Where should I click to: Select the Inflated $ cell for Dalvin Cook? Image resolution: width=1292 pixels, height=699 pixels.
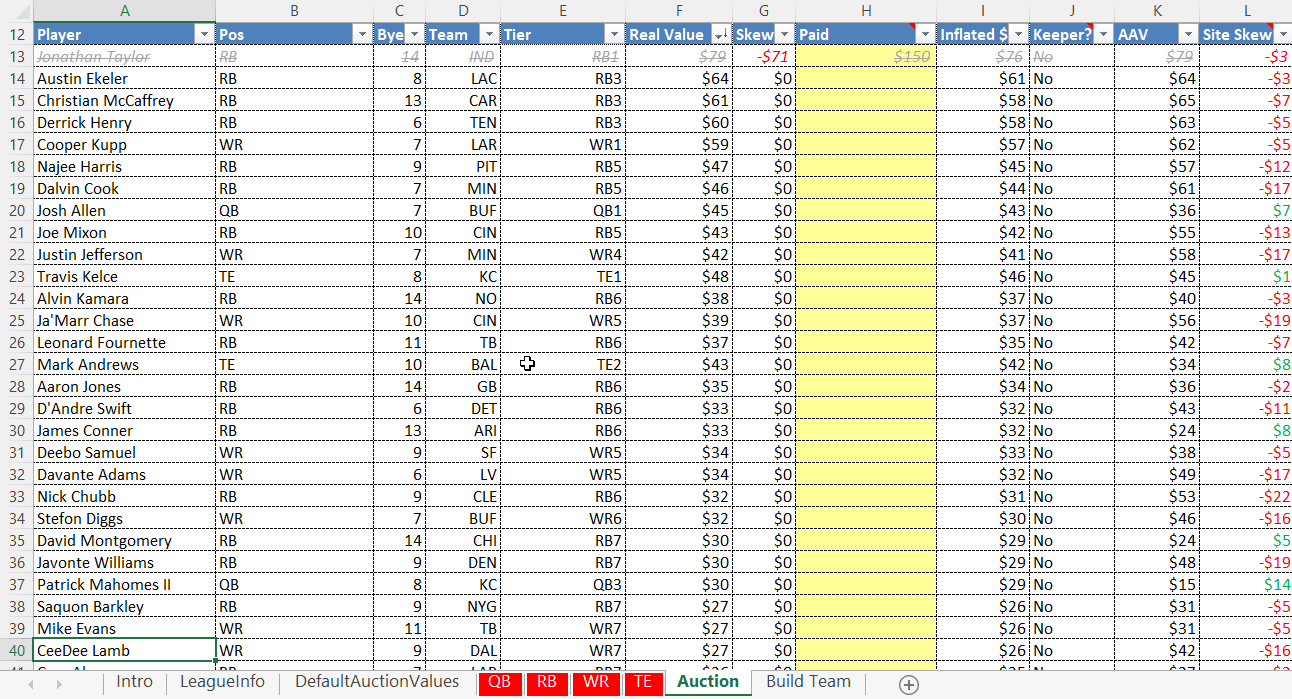(983, 188)
